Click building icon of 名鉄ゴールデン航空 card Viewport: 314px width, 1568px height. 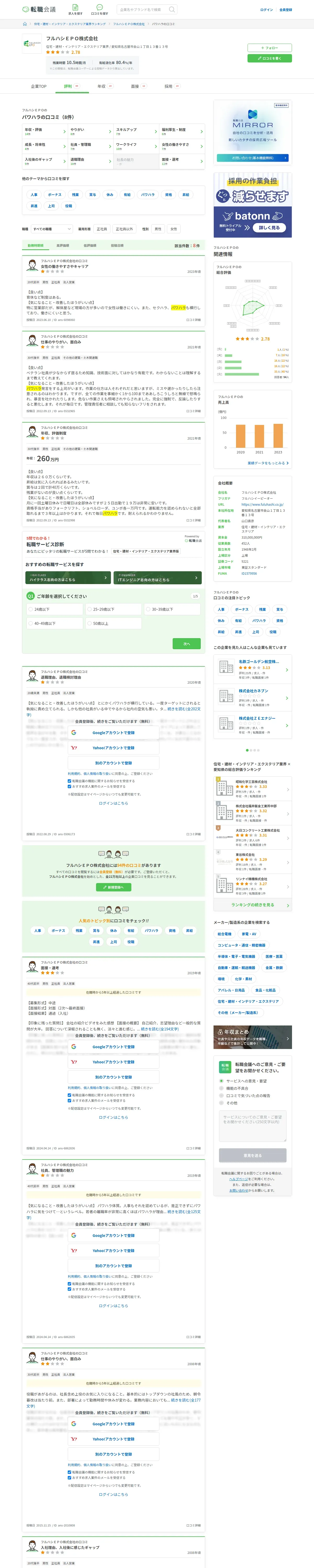[x=226, y=667]
